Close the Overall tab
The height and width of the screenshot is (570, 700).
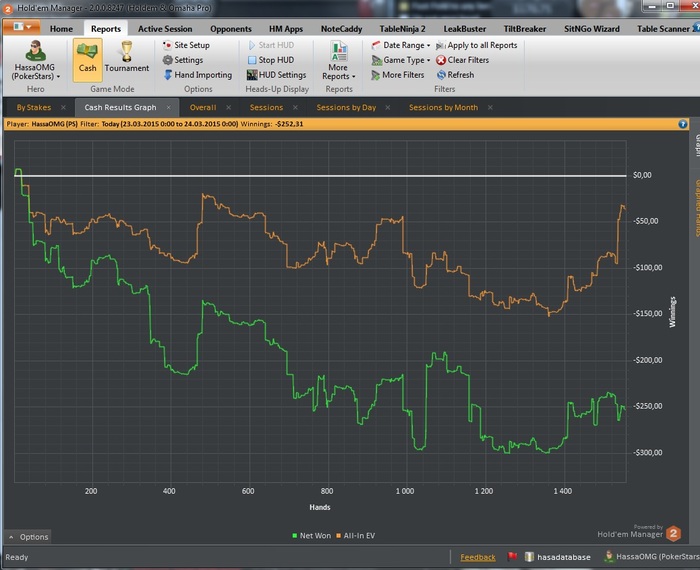pyautogui.click(x=229, y=108)
